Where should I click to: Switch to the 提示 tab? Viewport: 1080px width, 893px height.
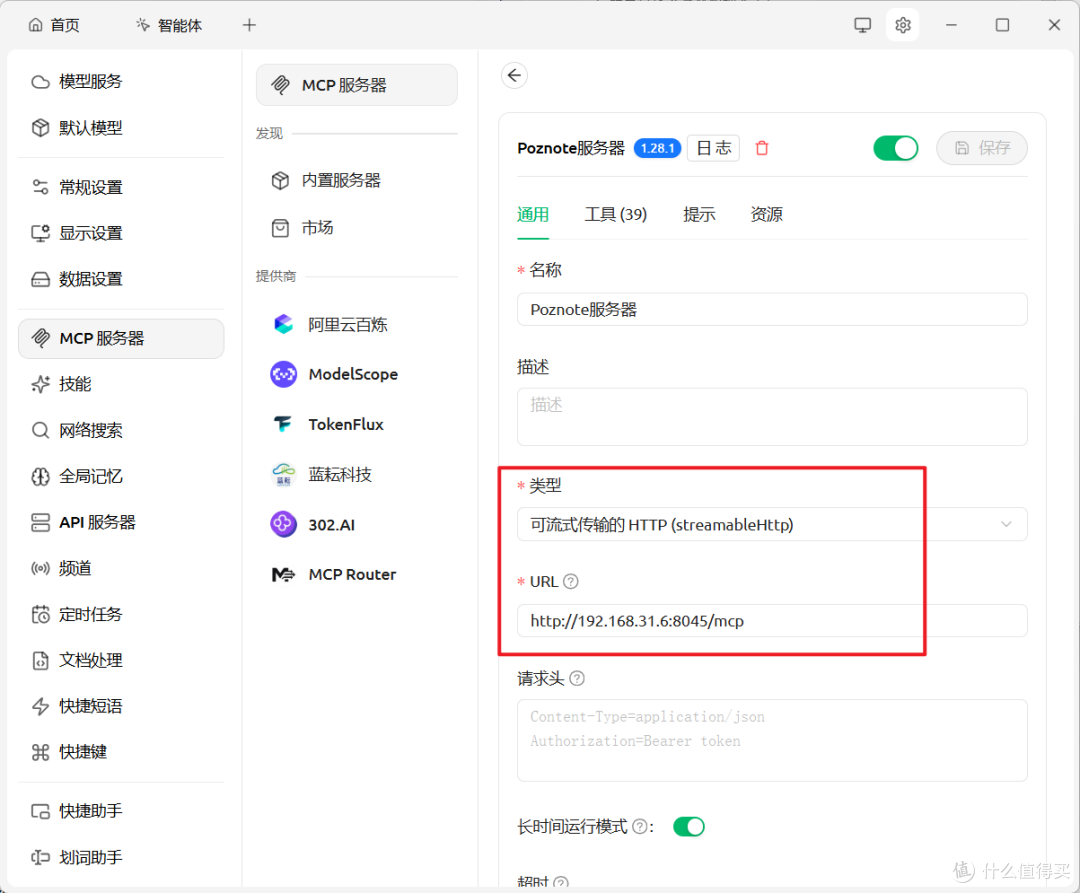(699, 215)
